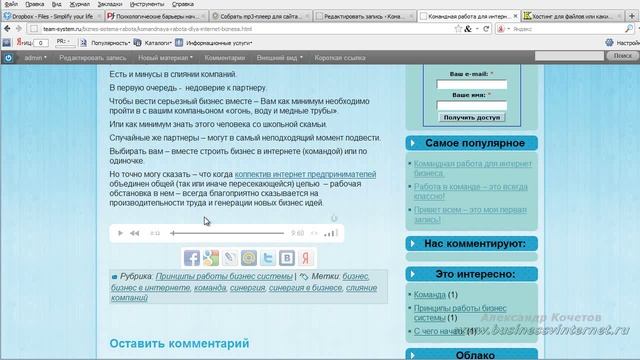The image size is (640, 360).
Task: Expand the Новый материал menu
Action: coord(165,58)
